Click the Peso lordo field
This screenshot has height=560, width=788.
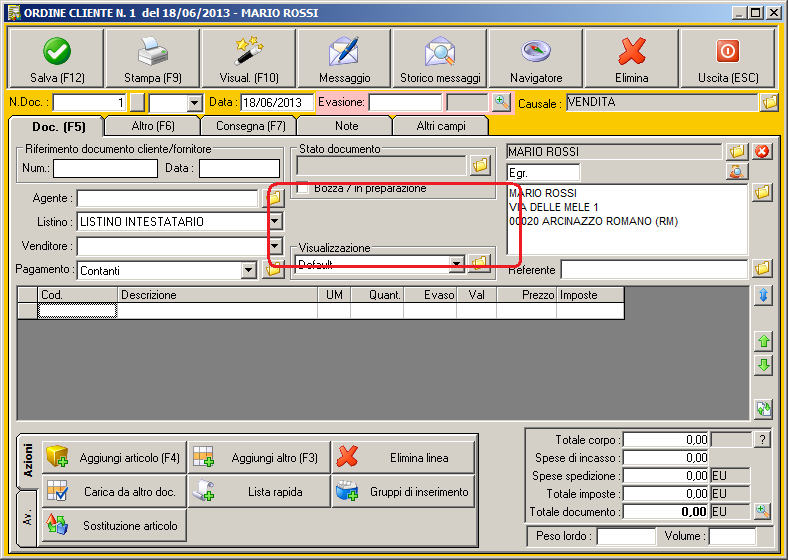tap(626, 536)
